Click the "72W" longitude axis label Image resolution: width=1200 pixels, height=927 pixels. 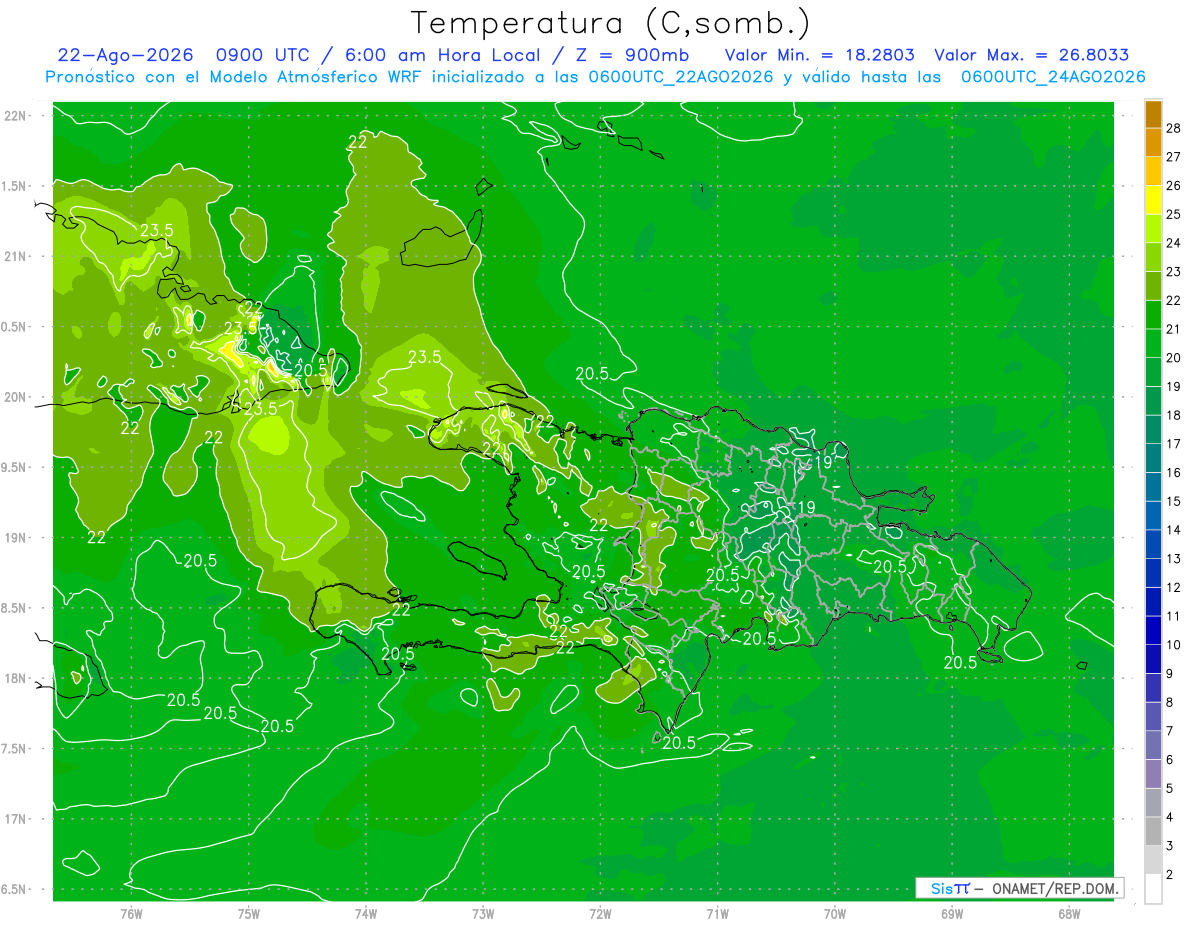click(x=600, y=914)
